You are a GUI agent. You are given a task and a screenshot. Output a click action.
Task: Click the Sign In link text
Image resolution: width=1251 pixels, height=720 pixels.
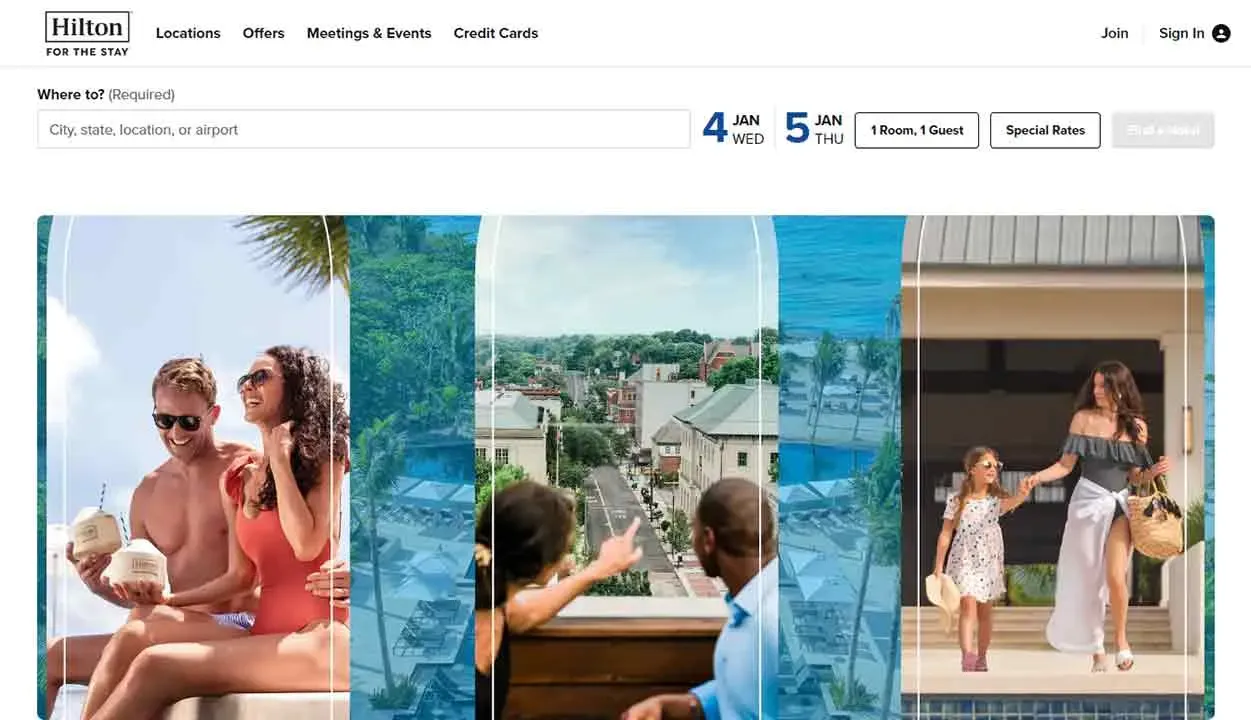(x=1181, y=33)
